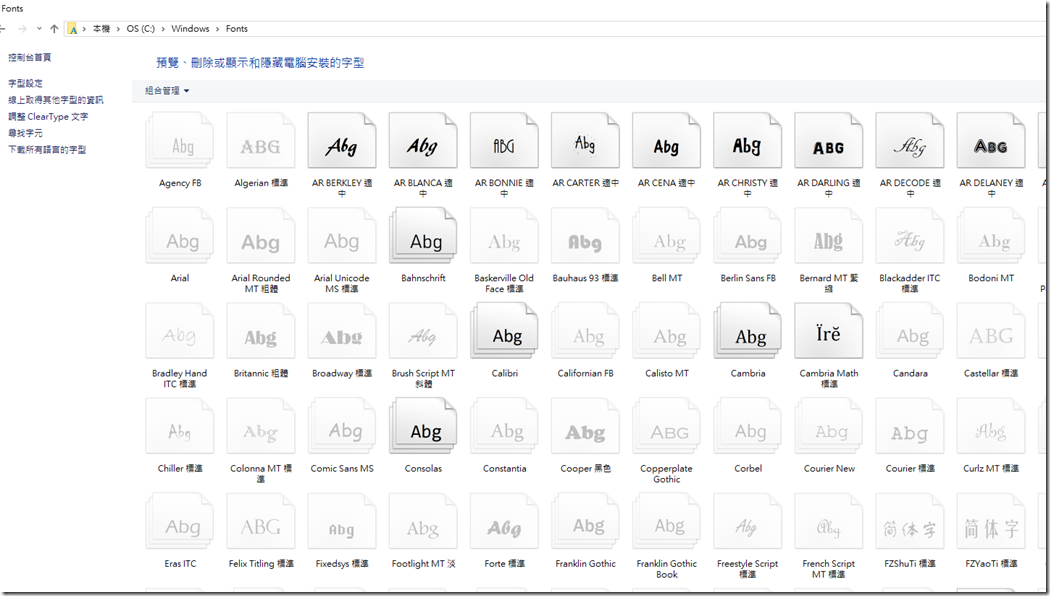Select the Cooper font icon
Image resolution: width=1050 pixels, height=596 pixels.
pos(585,426)
